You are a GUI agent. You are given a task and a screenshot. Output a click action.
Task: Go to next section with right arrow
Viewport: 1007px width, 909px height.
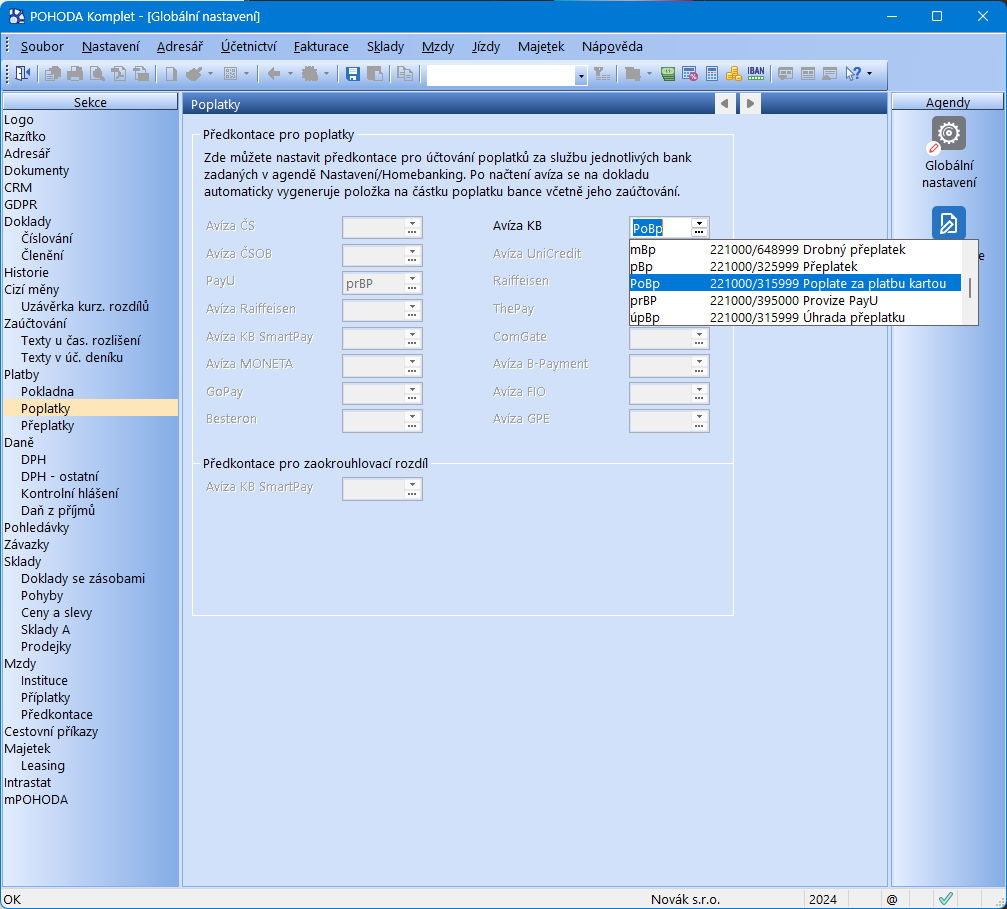click(750, 103)
